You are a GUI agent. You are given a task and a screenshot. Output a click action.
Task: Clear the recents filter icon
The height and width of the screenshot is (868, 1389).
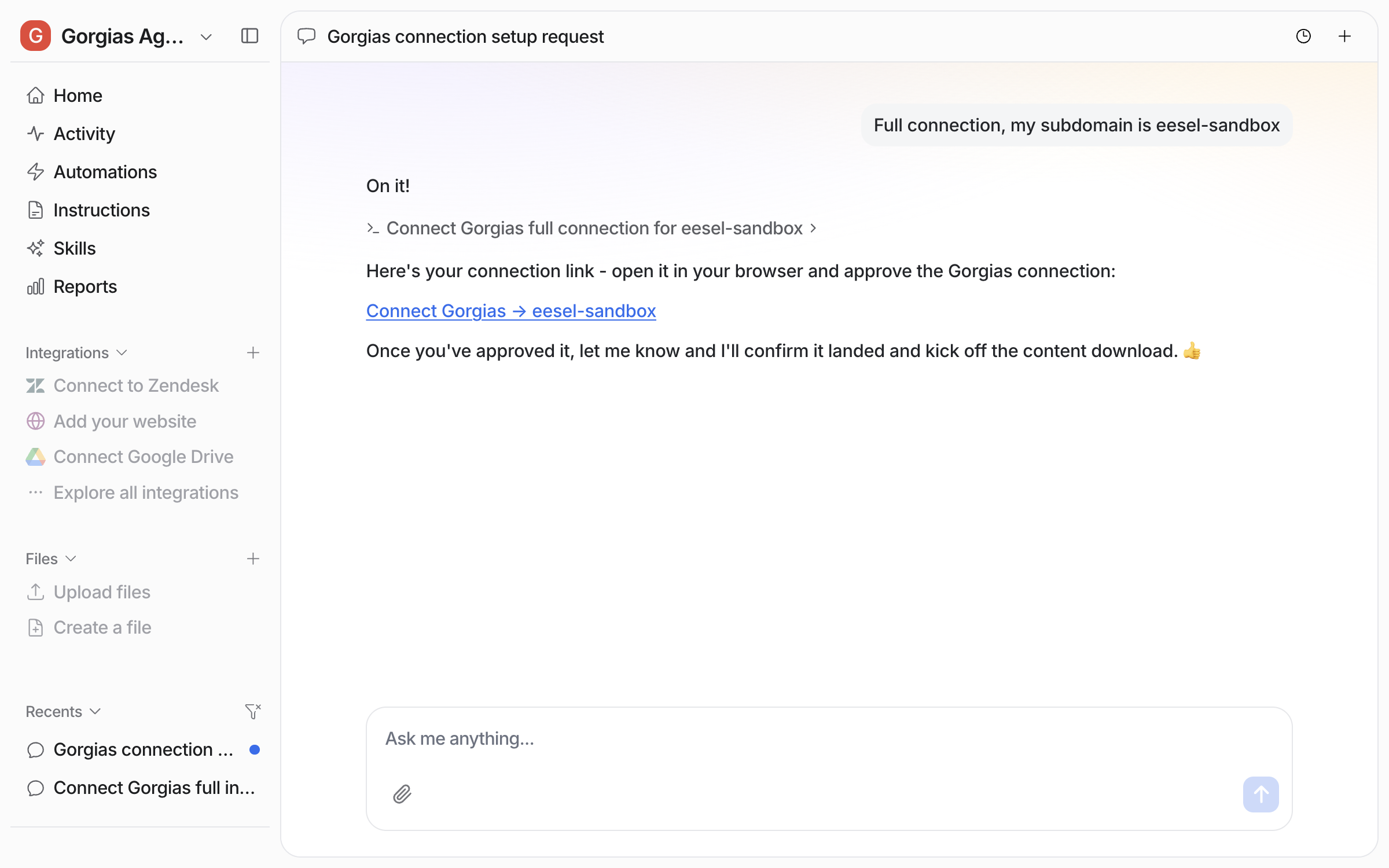tap(253, 711)
